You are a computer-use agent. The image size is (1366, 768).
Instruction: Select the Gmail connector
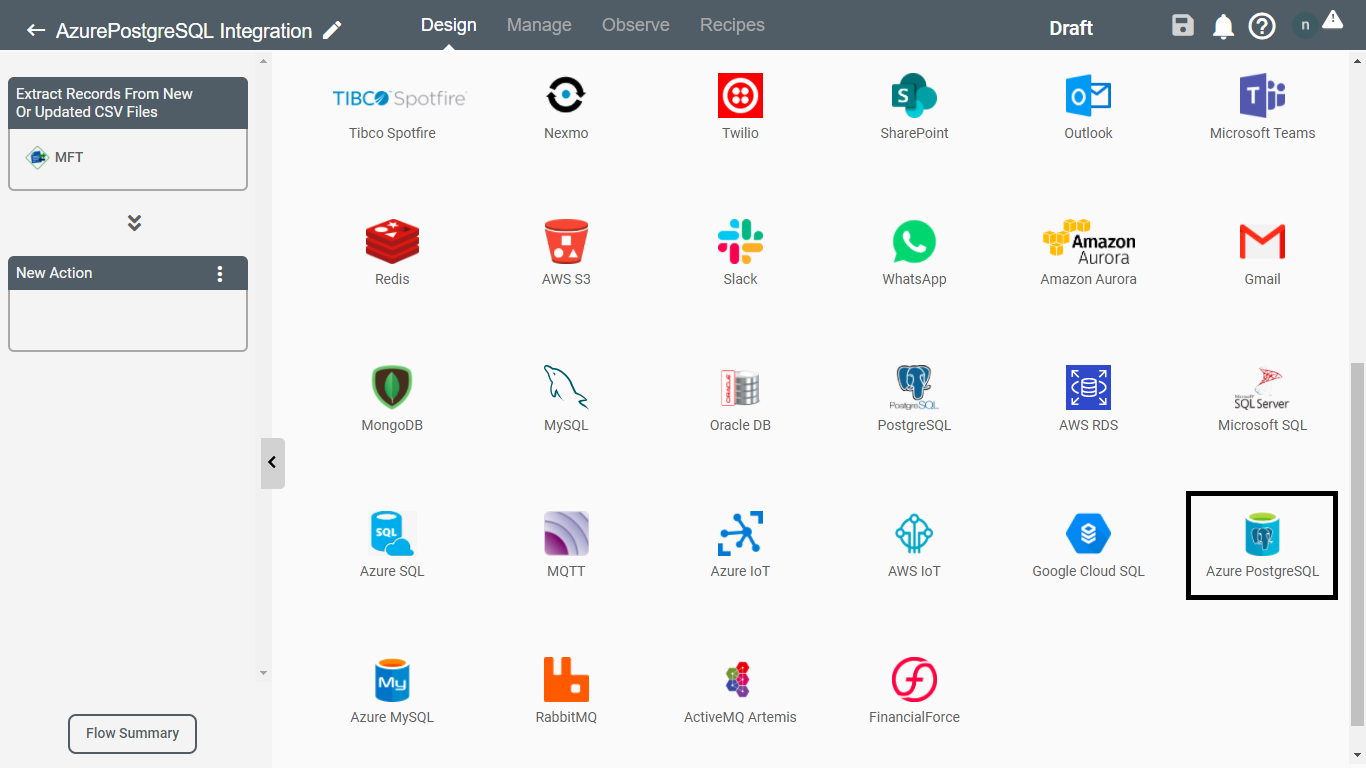pos(1262,252)
